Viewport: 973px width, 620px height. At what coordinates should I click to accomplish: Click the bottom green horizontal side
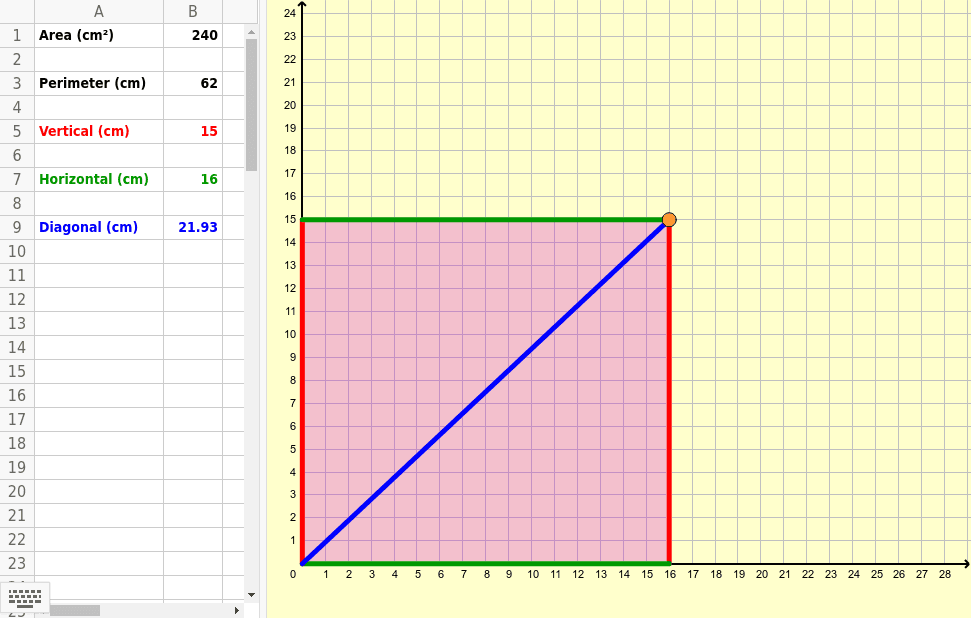click(x=485, y=564)
